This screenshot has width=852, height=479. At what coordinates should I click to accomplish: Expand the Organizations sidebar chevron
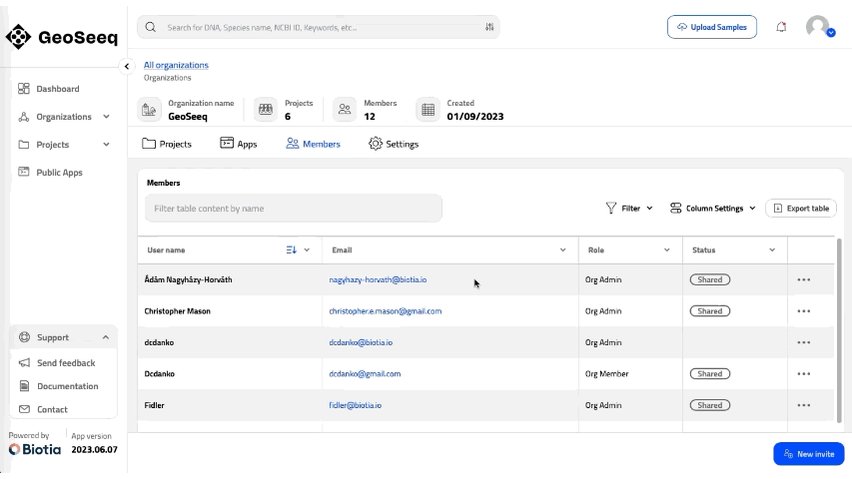pos(106,116)
